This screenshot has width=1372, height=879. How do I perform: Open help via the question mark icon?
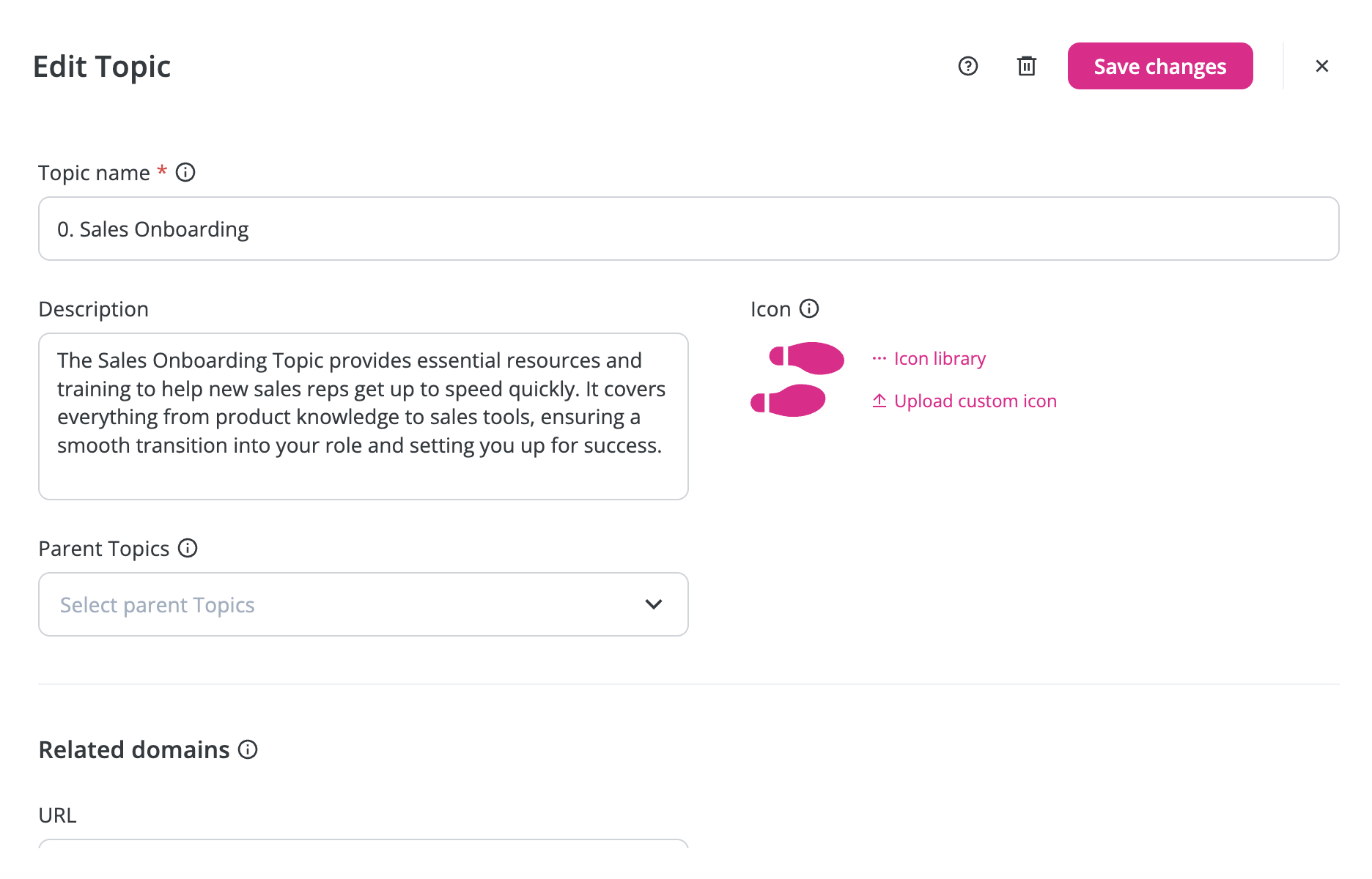coord(968,66)
